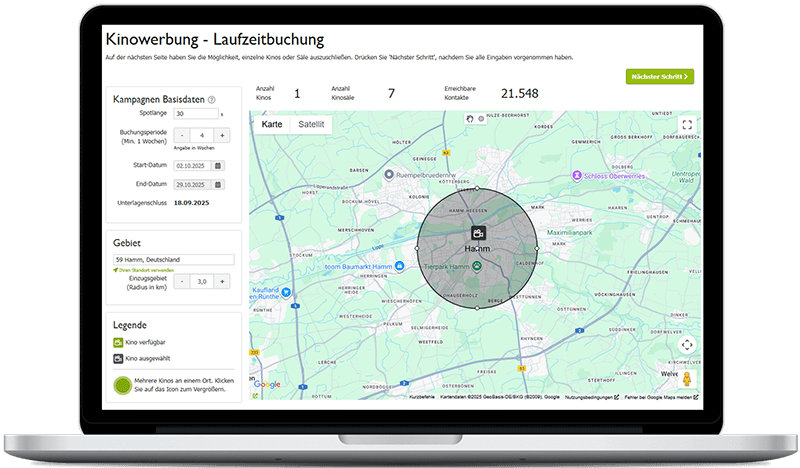Increase Einzugsgebiet radius with plus button
The image size is (800, 468).
coord(222,282)
